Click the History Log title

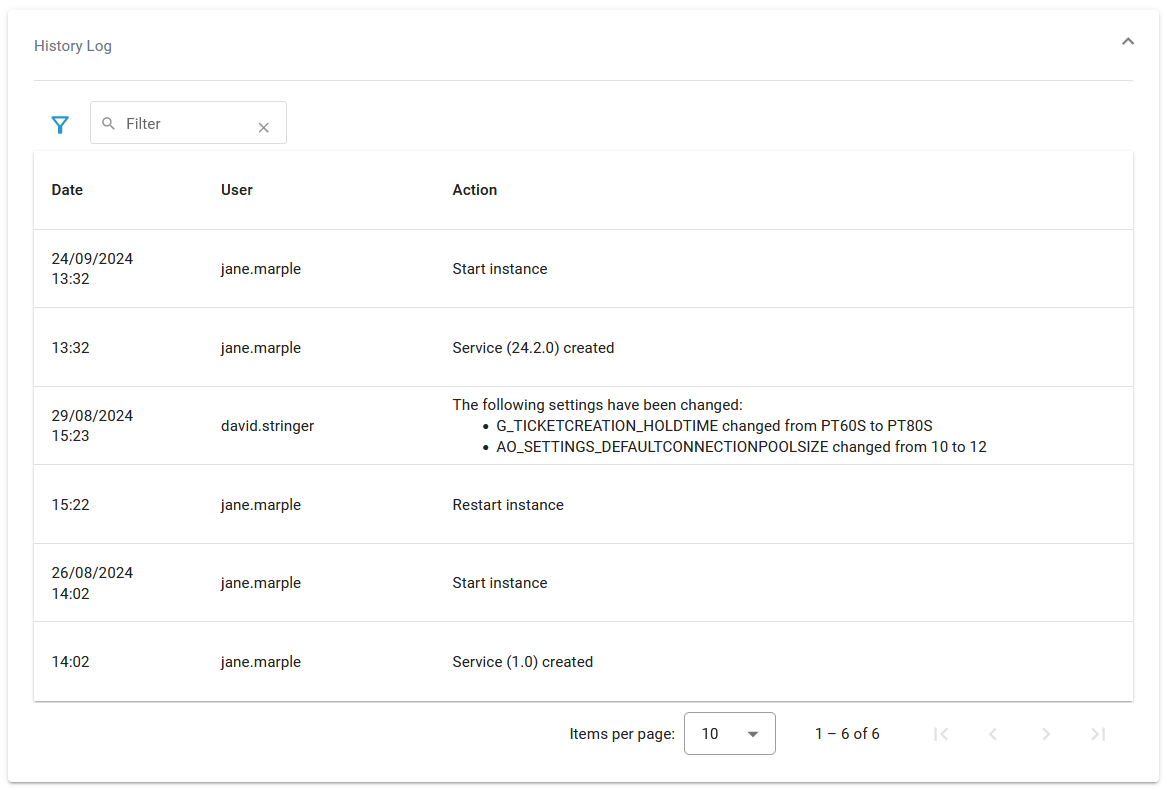(73, 46)
